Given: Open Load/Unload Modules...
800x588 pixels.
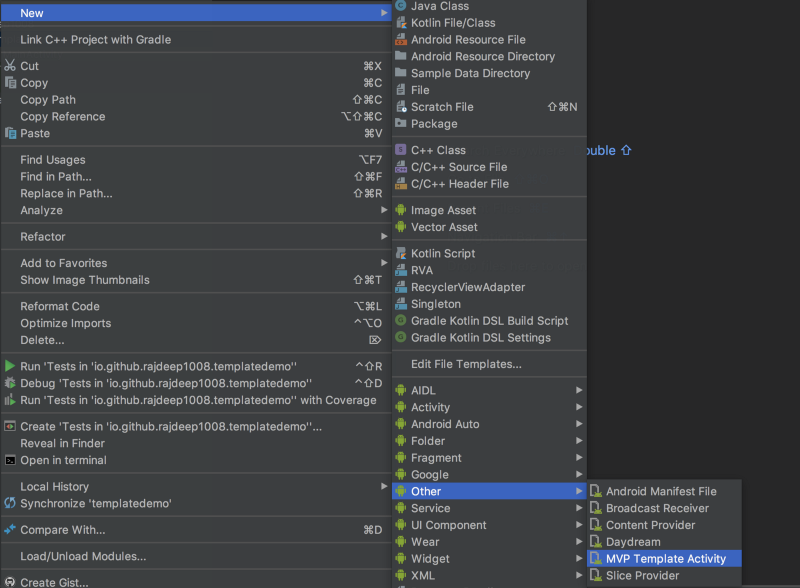Looking at the screenshot, I should (x=196, y=556).
